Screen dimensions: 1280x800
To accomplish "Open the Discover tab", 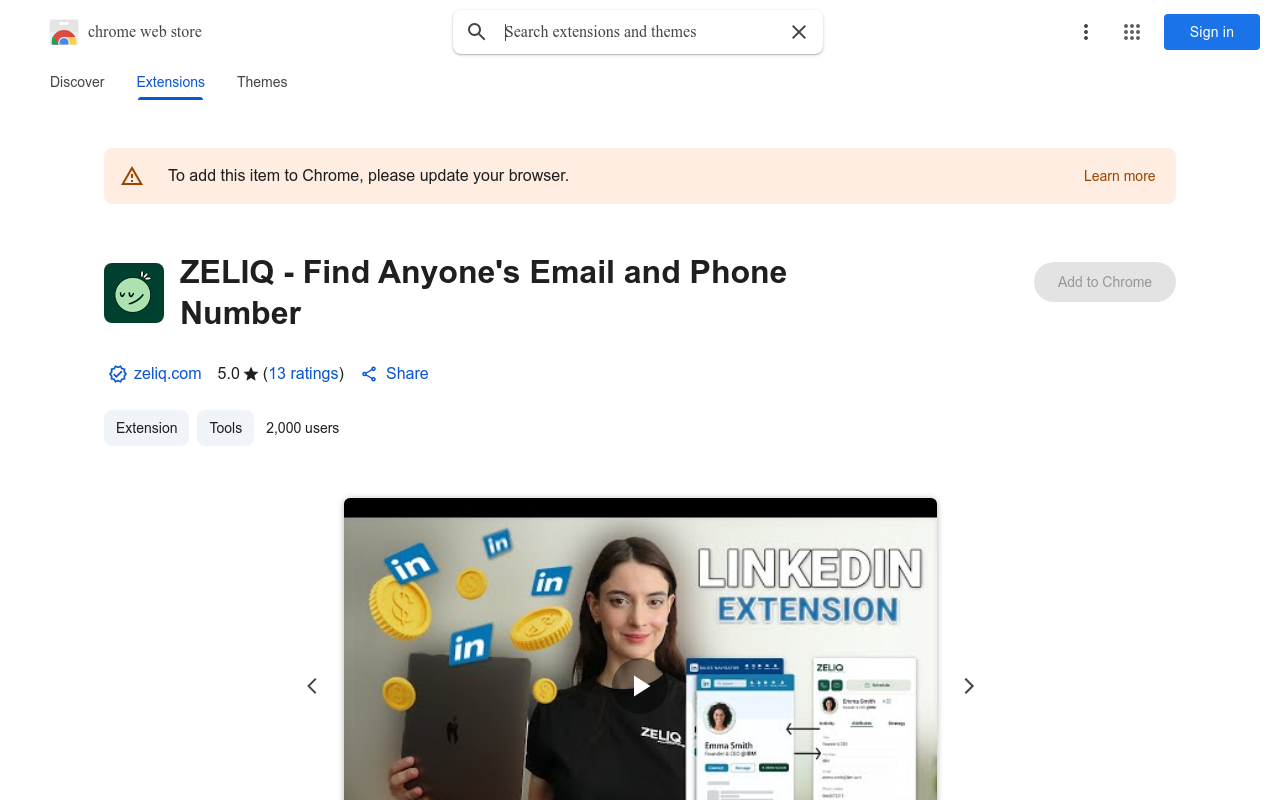I will pos(77,82).
